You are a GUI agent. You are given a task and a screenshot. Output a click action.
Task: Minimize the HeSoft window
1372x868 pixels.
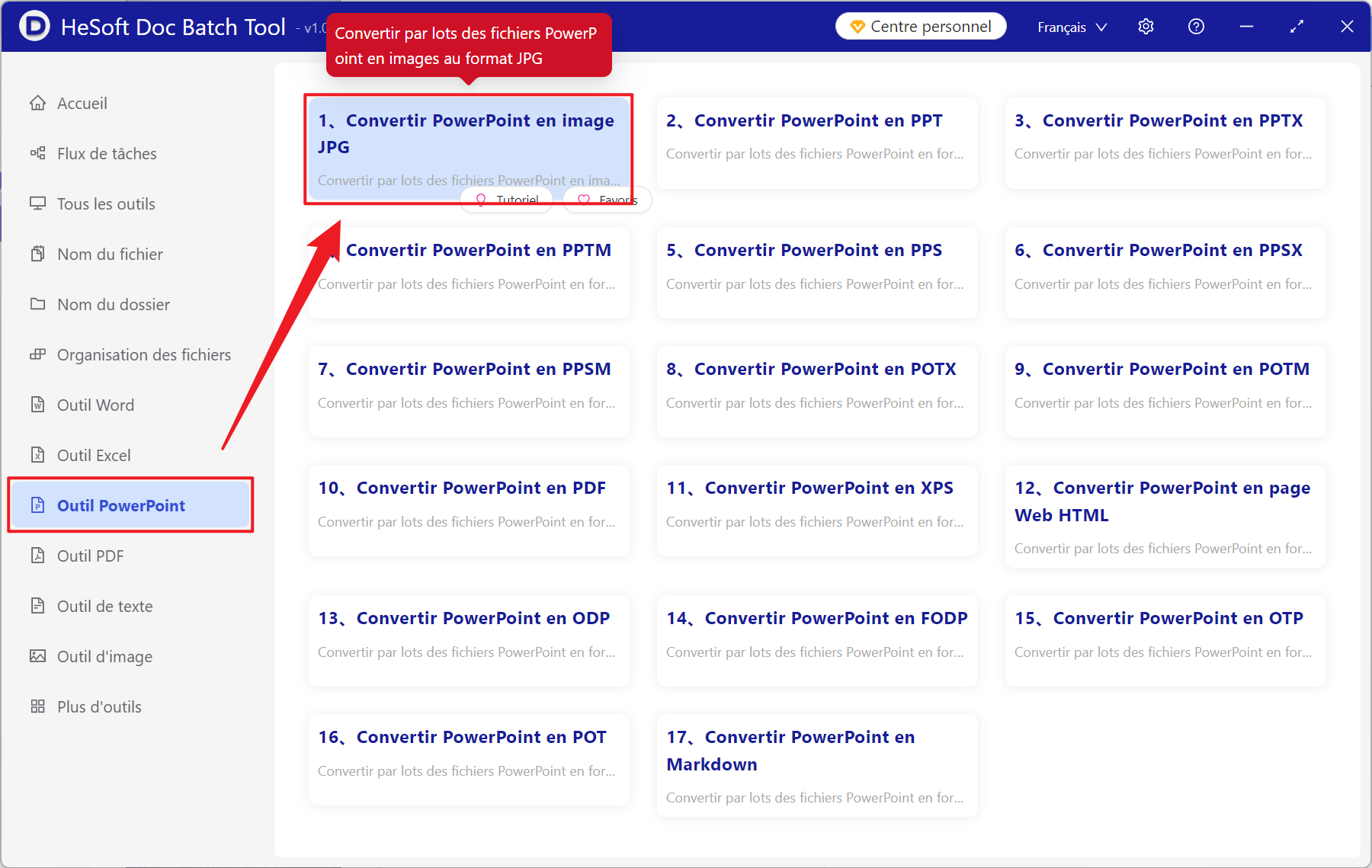click(x=1246, y=27)
